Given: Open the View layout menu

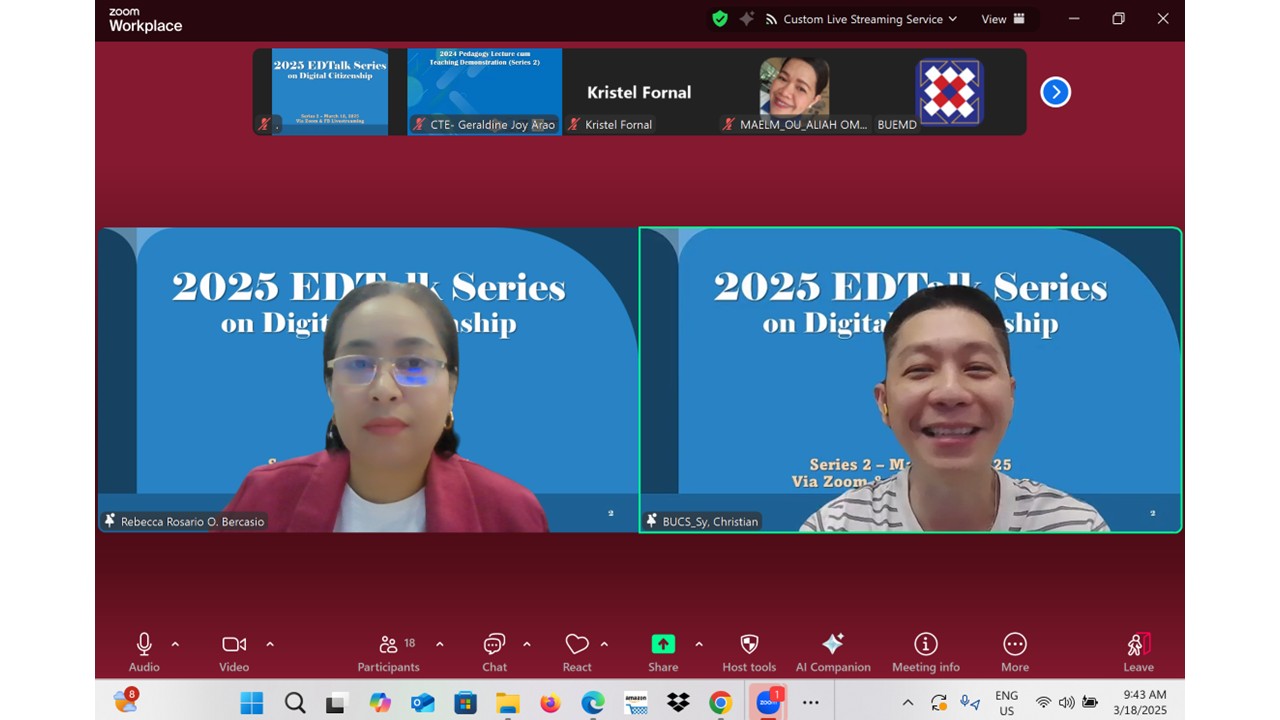Looking at the screenshot, I should coord(1003,18).
